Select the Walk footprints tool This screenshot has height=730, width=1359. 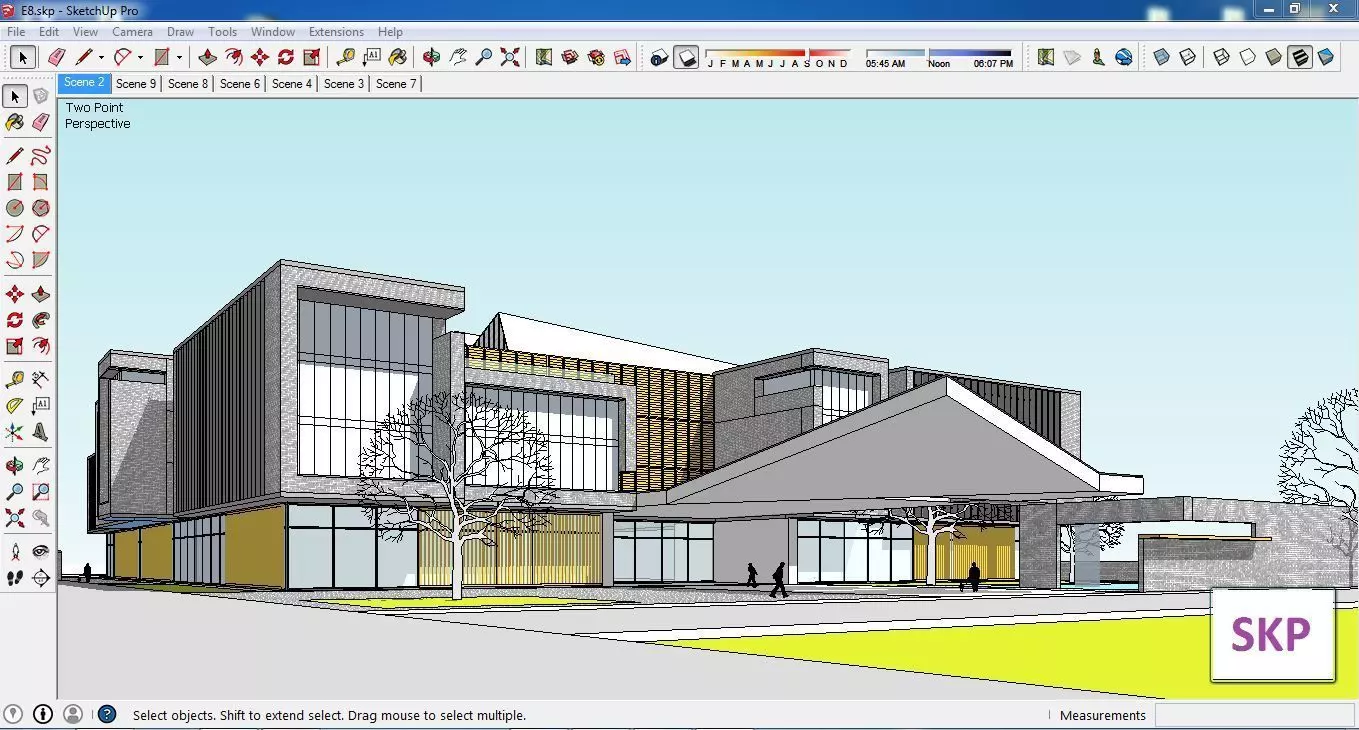pos(15,578)
